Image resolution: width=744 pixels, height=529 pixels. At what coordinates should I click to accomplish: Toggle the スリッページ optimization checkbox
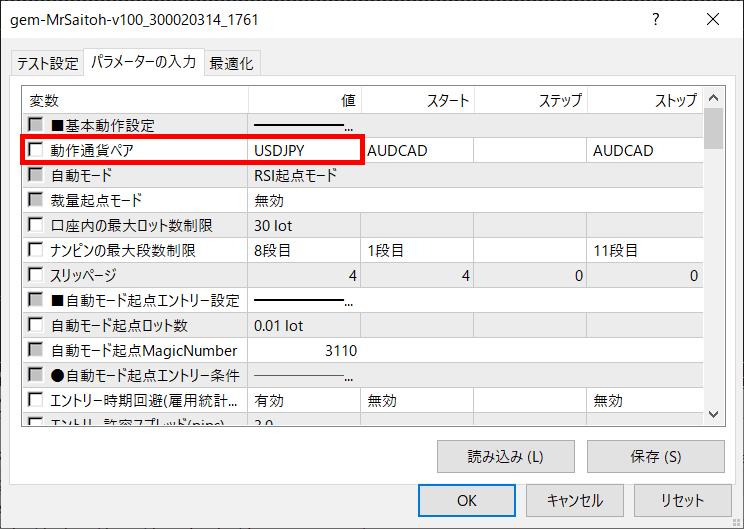pos(36,275)
